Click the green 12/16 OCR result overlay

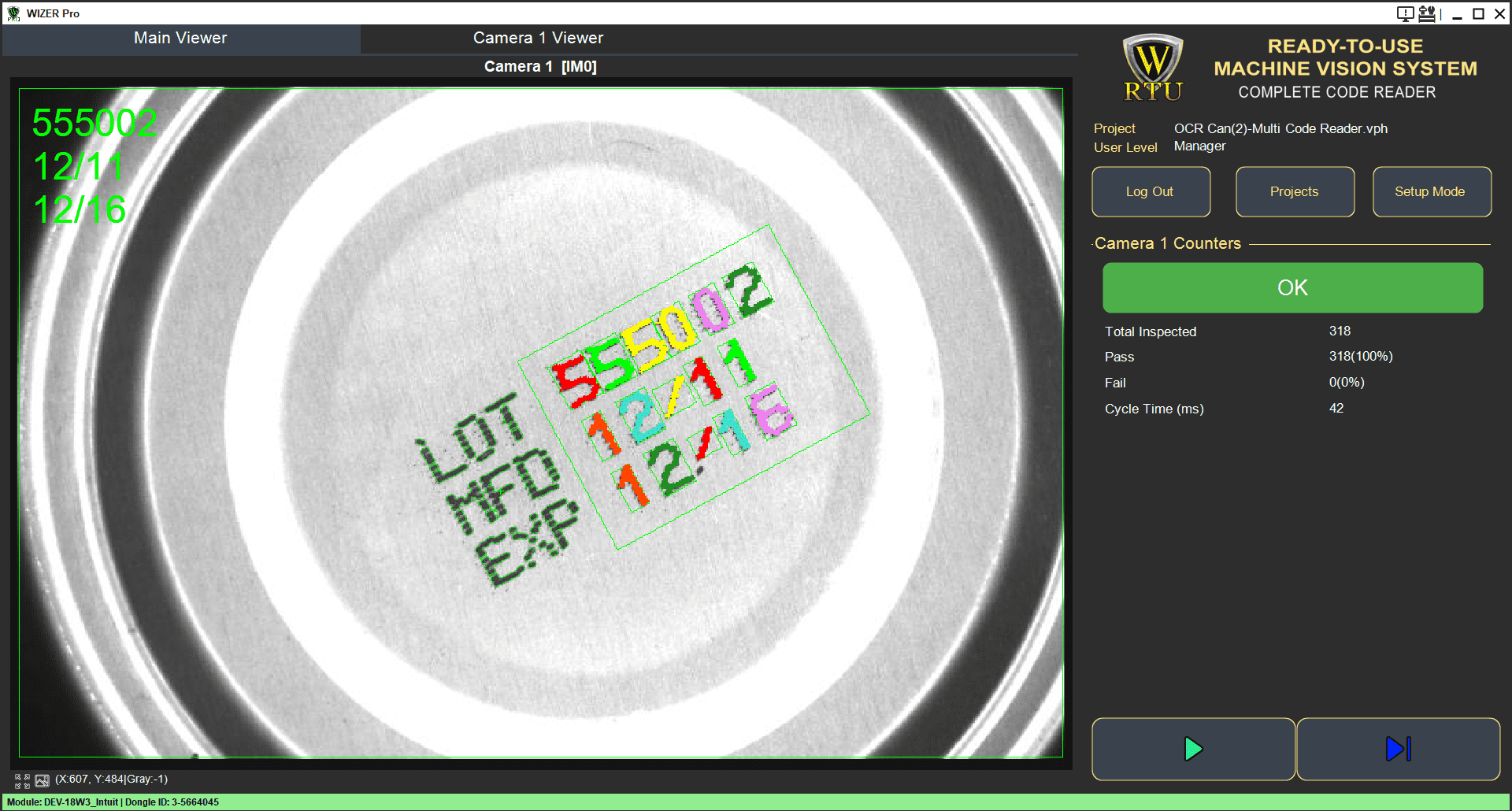tap(80, 210)
